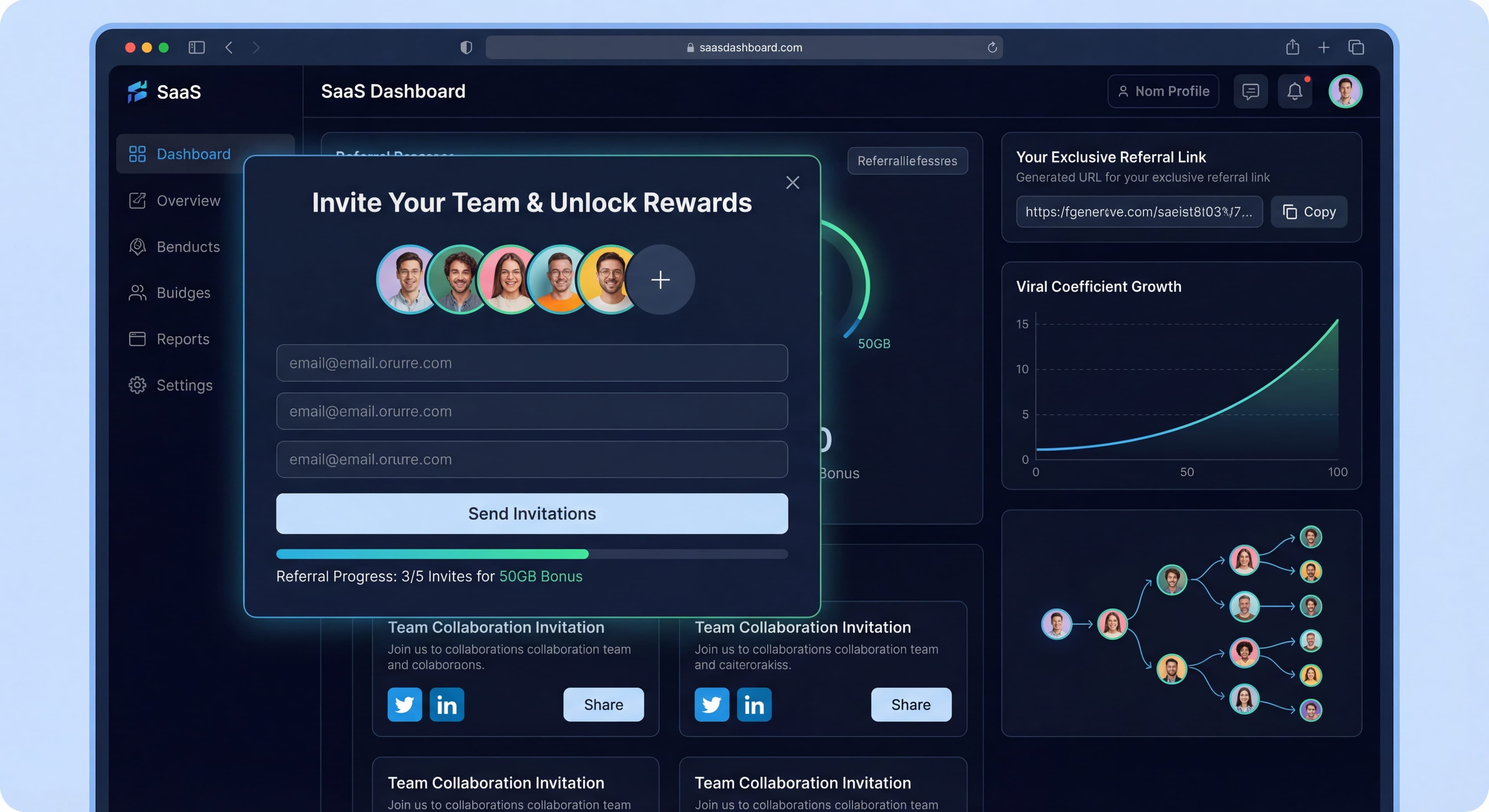This screenshot has width=1489, height=812.
Task: Add another invitee with the plus avatar button
Action: pos(661,280)
